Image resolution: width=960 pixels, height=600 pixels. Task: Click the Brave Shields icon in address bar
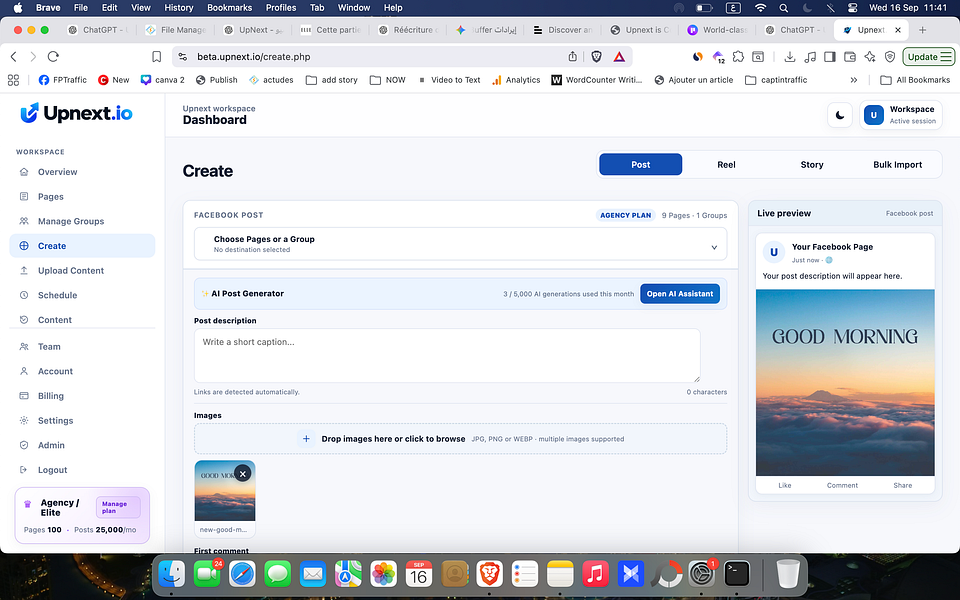pyautogui.click(x=596, y=57)
